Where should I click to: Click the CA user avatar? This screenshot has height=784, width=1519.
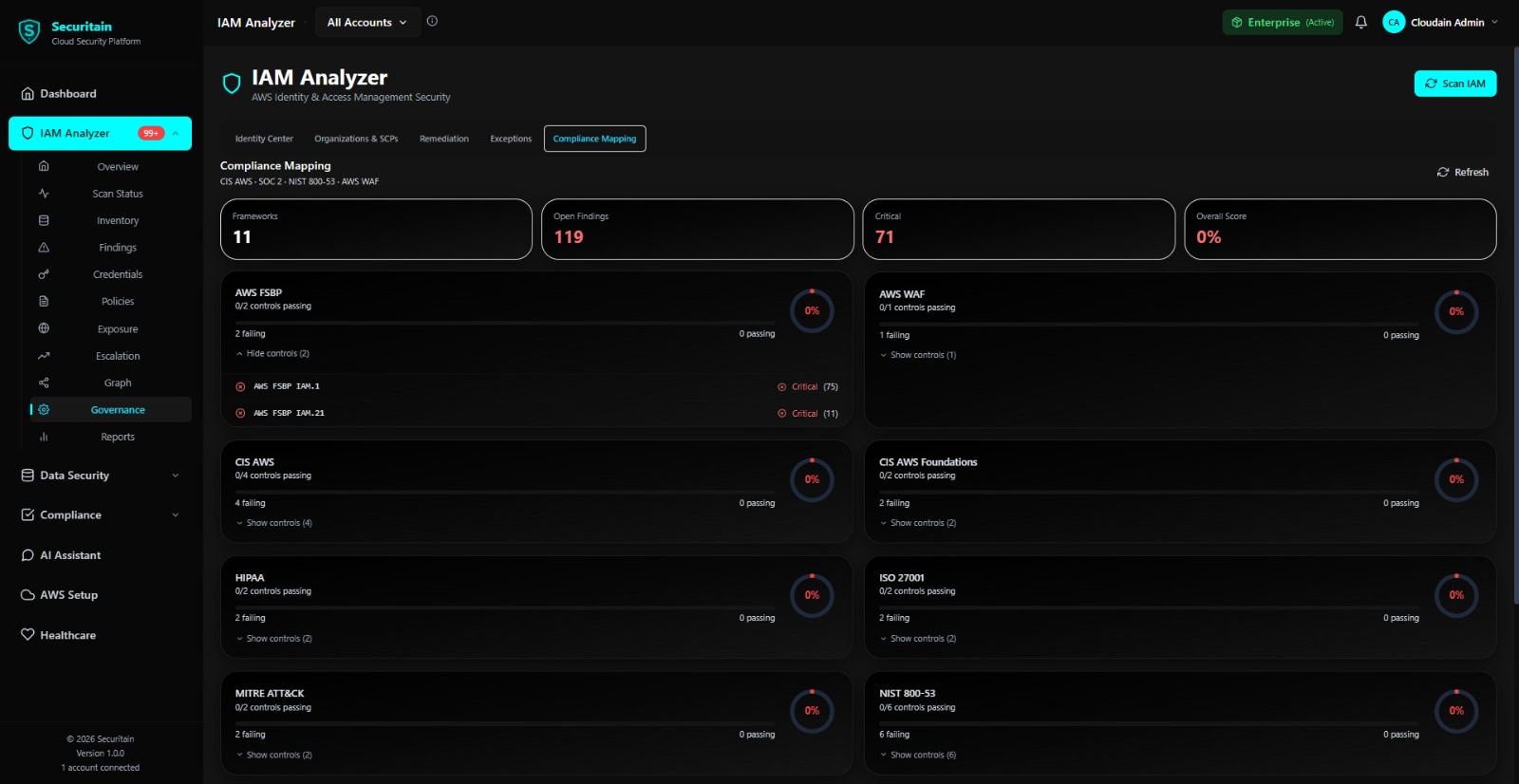(x=1394, y=22)
